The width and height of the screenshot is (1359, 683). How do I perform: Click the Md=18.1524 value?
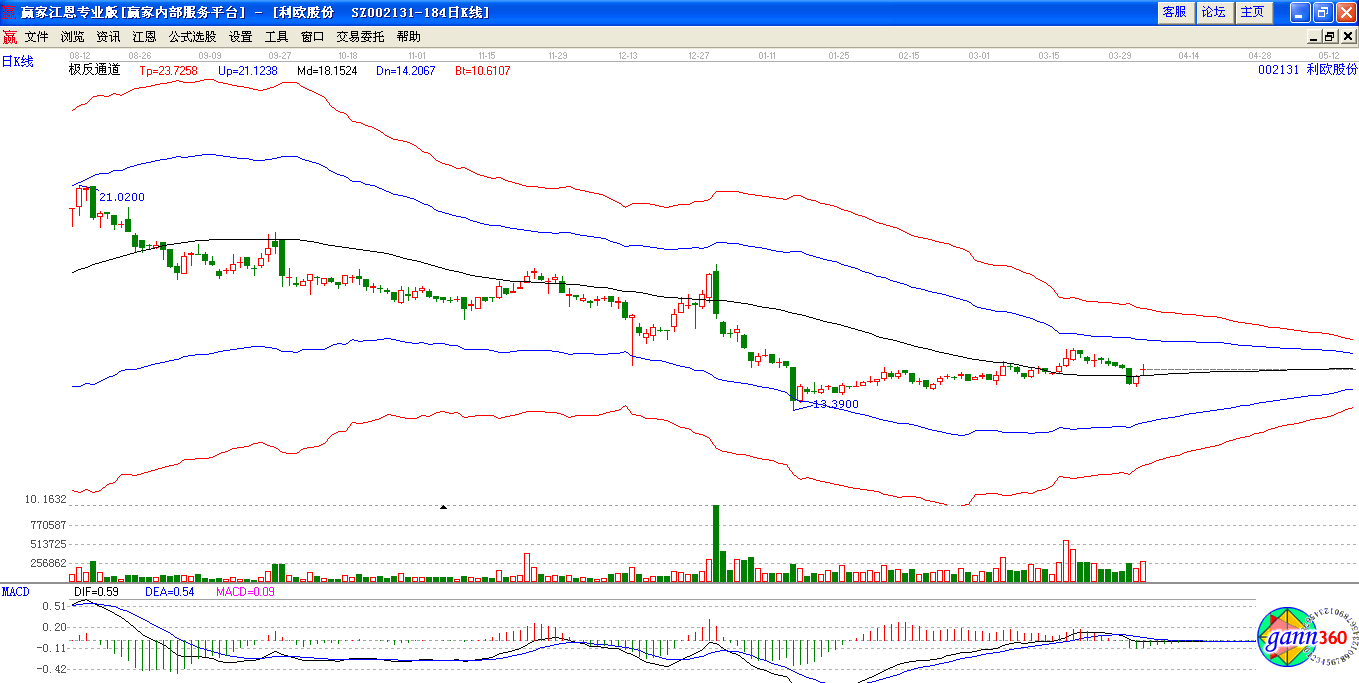pos(327,71)
